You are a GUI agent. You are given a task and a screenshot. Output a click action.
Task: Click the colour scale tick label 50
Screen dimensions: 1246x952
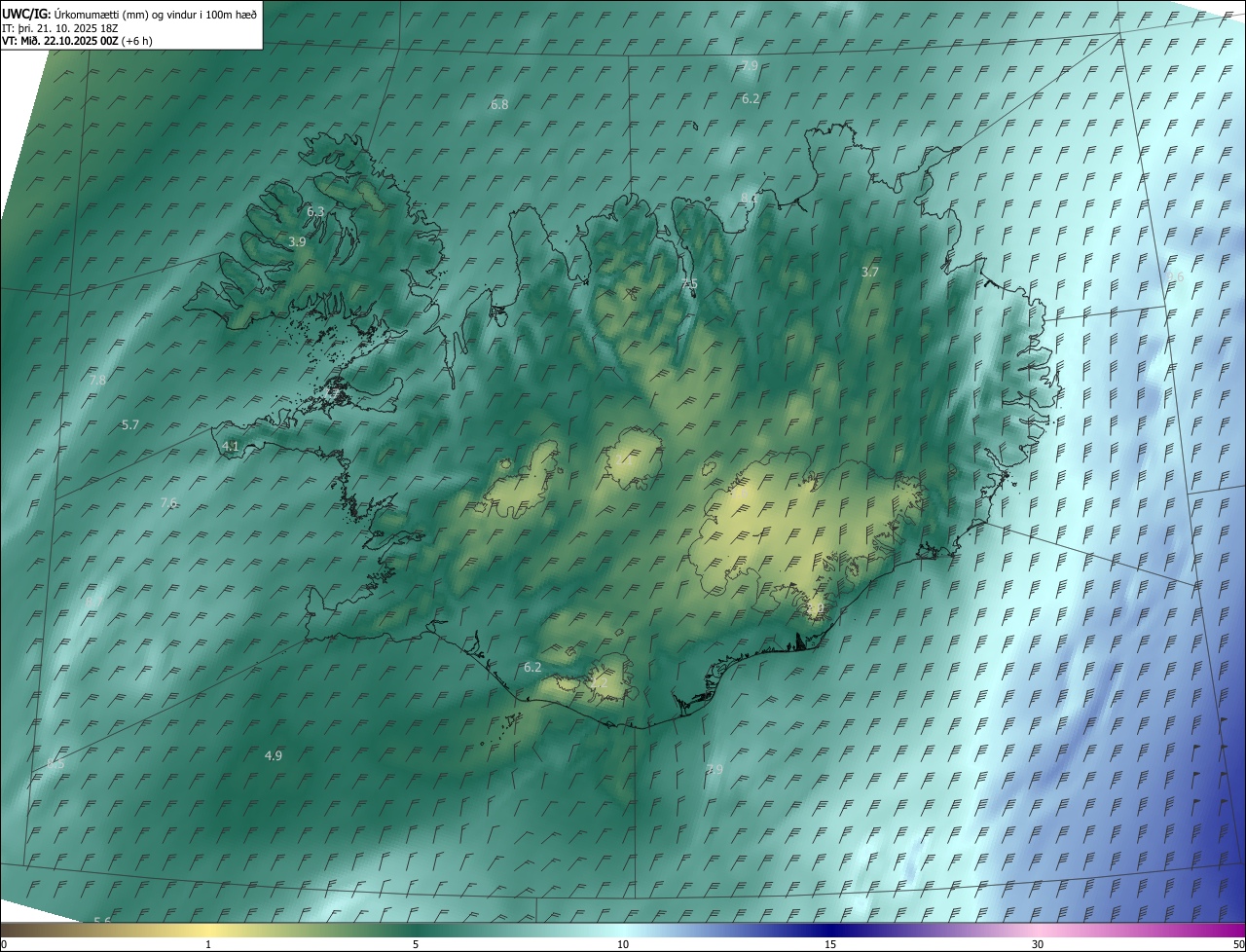tap(1238, 944)
